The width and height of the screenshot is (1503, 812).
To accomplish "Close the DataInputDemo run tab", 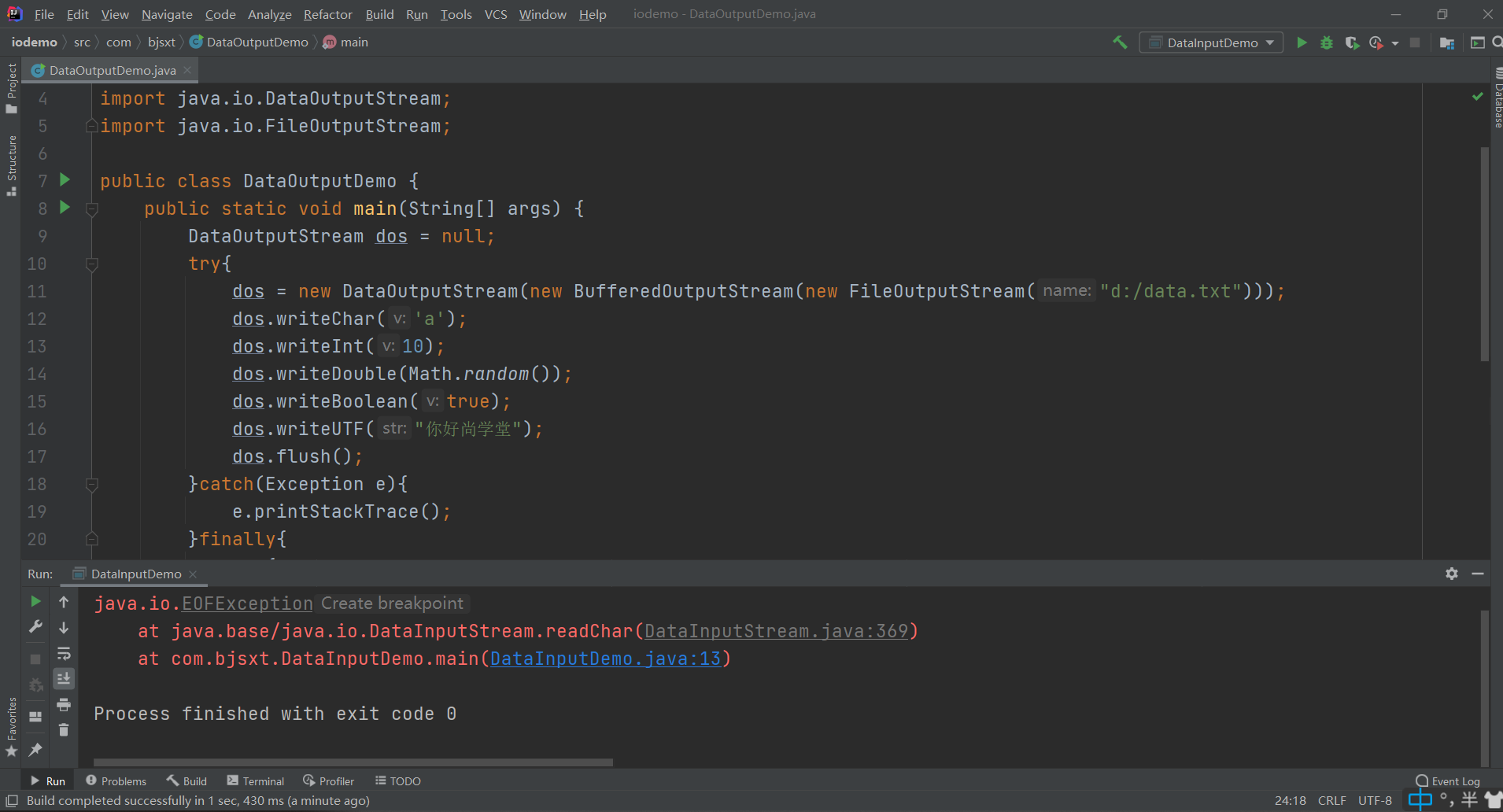I will click(193, 574).
